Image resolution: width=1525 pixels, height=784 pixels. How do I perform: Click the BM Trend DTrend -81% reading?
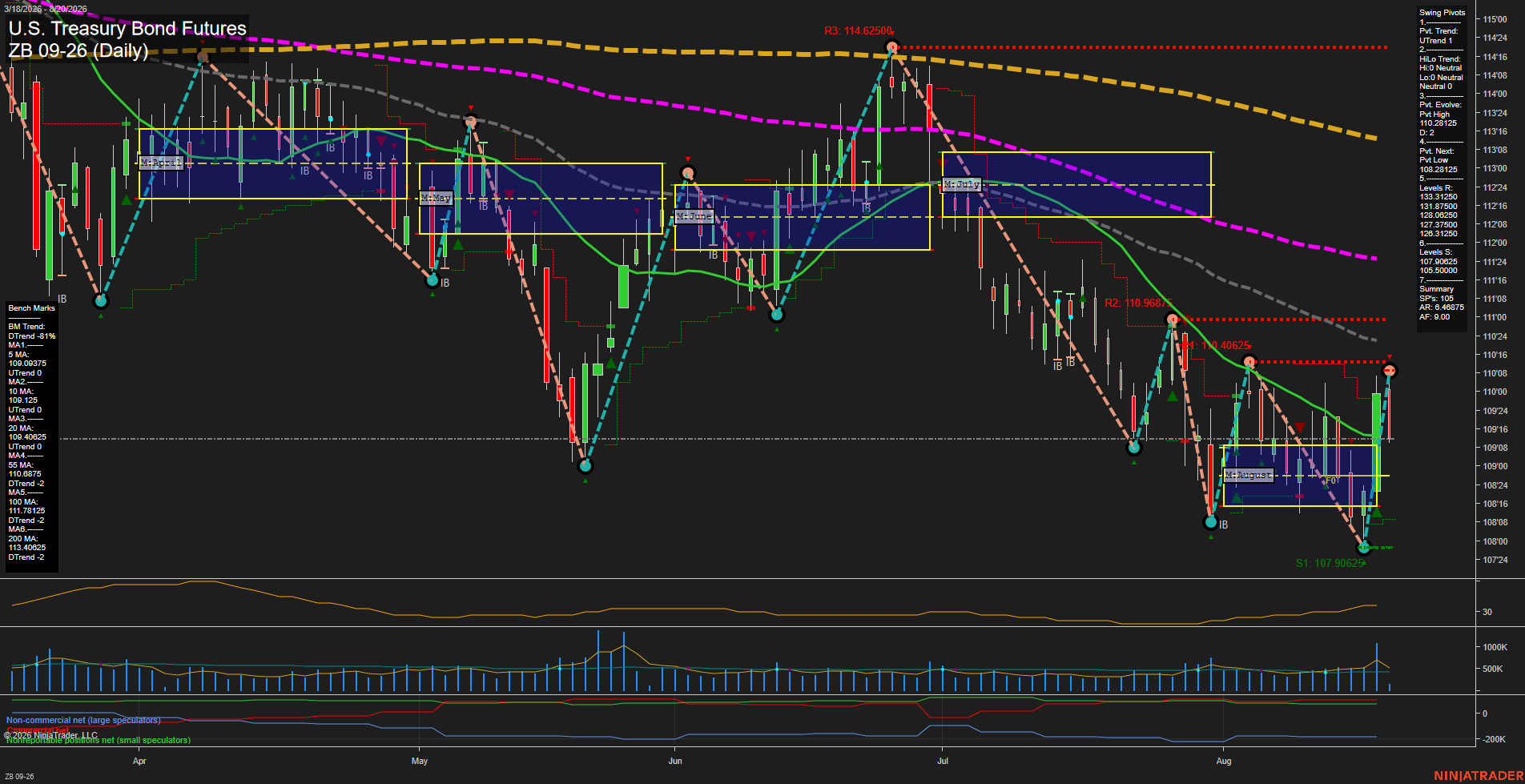[32, 336]
